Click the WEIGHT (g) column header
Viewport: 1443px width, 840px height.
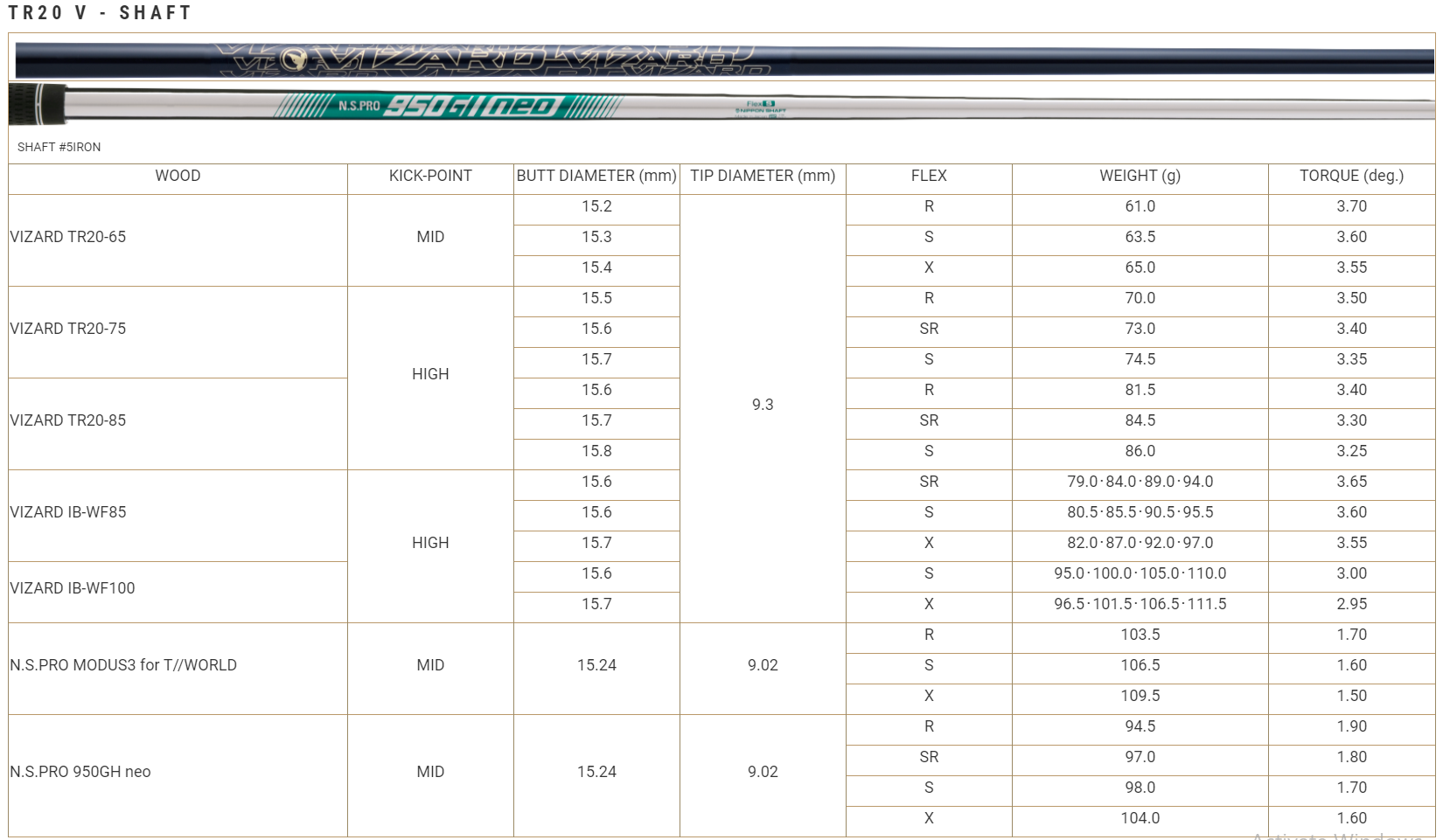(x=1140, y=176)
